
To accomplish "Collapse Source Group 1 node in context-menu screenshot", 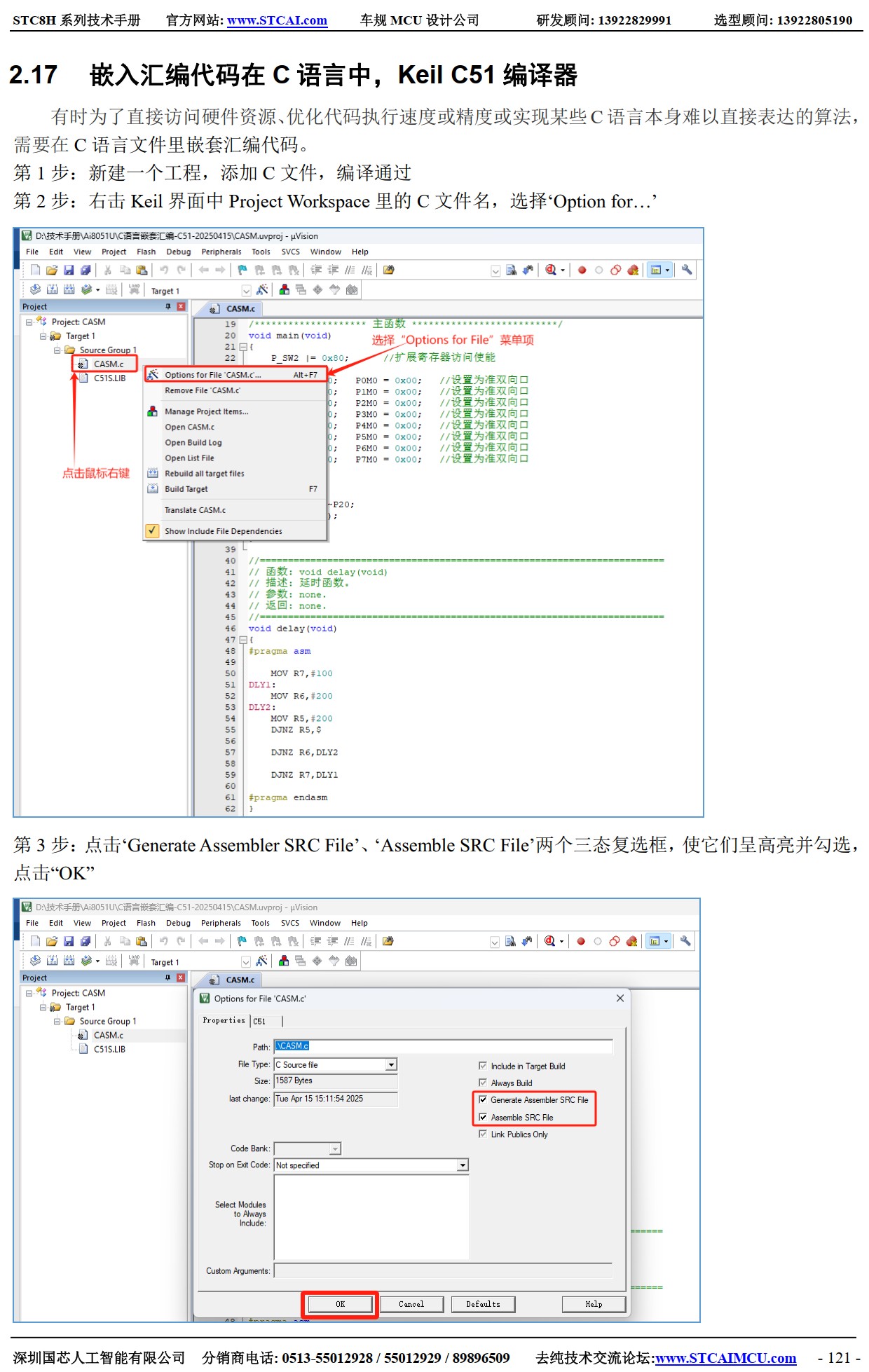I will (x=57, y=350).
